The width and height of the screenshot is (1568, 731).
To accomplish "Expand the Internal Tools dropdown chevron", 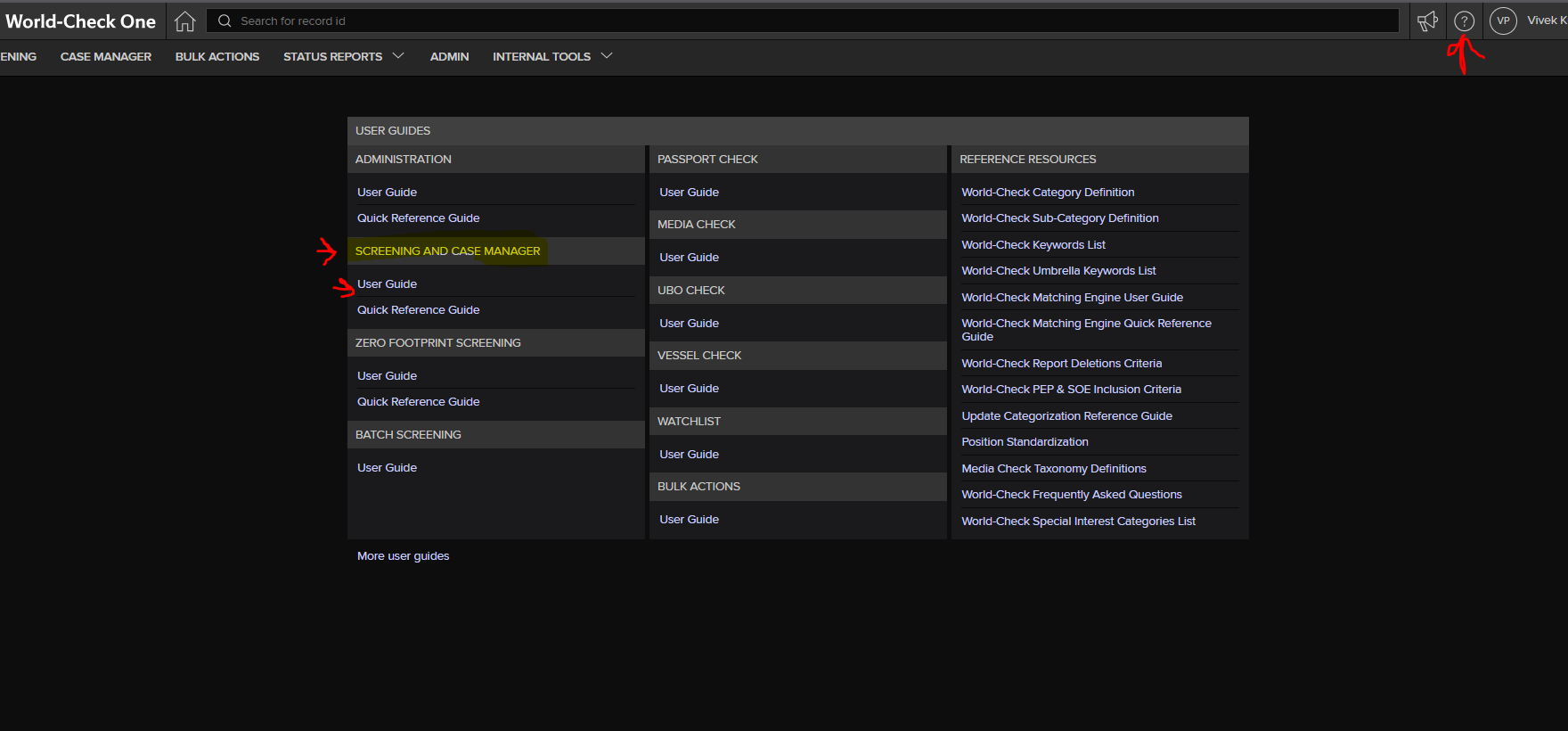I will coord(607,56).
